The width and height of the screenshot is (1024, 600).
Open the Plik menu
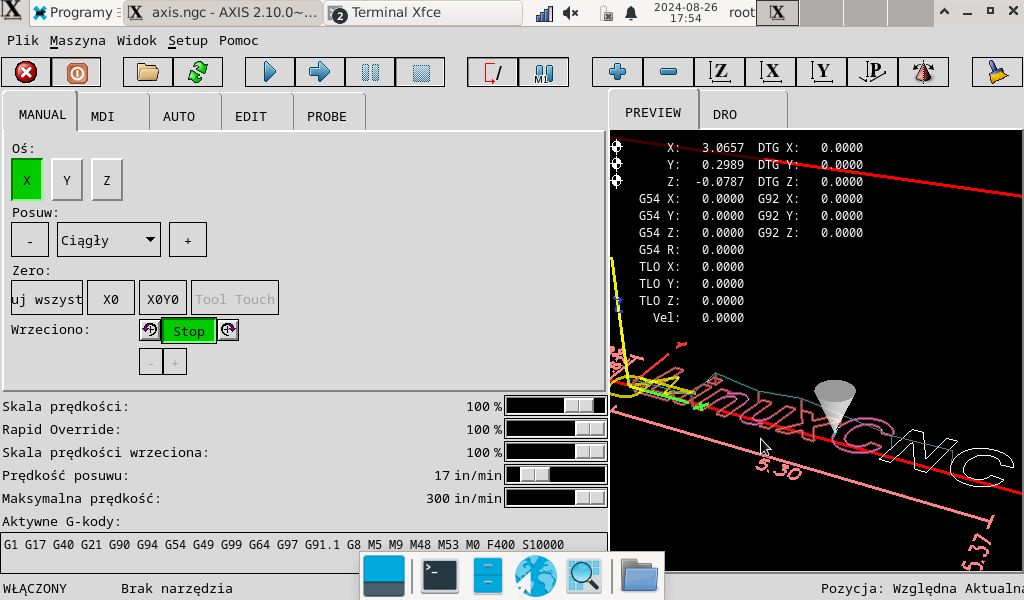(x=23, y=40)
